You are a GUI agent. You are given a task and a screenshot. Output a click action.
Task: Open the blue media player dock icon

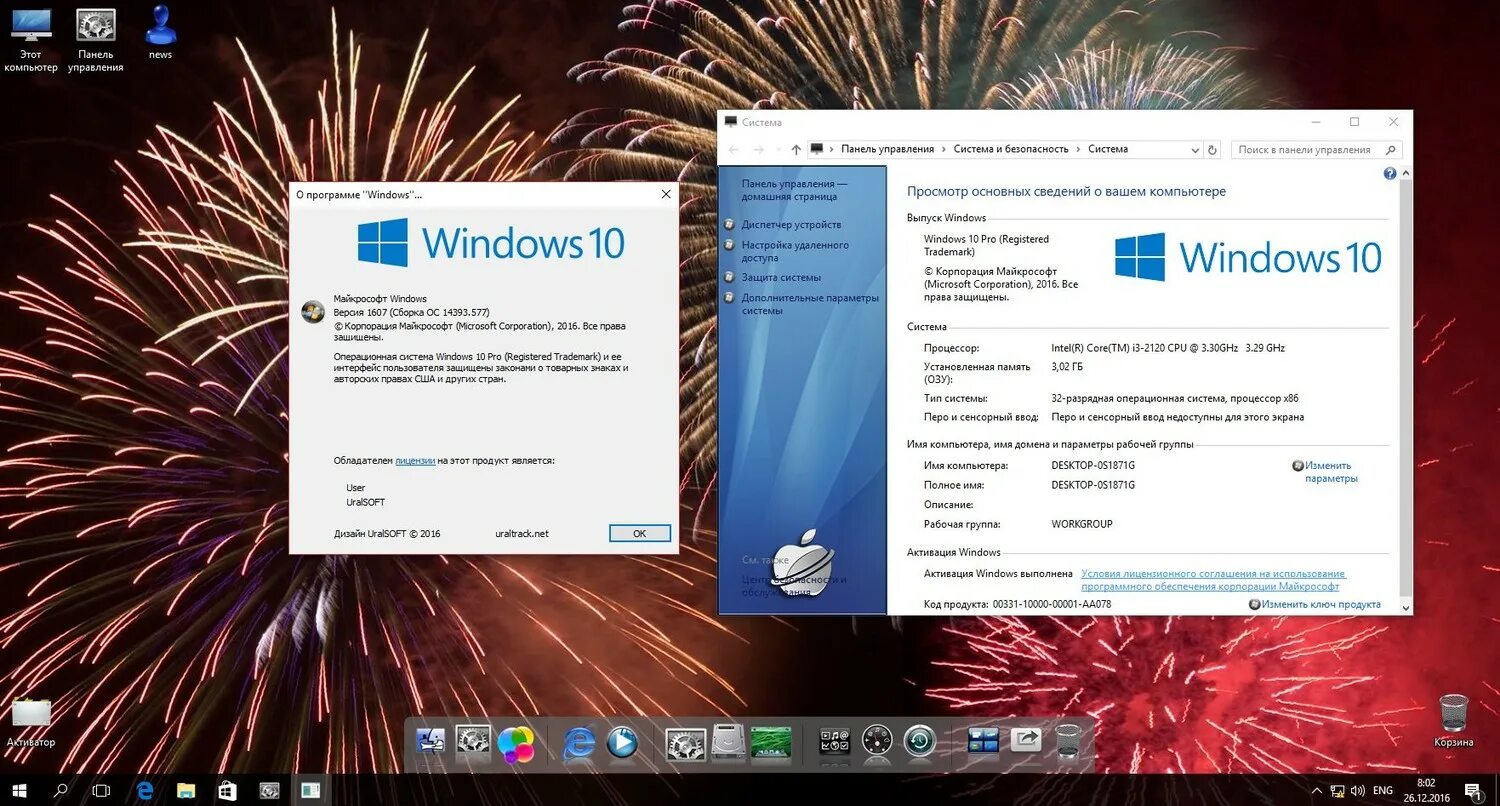click(622, 743)
